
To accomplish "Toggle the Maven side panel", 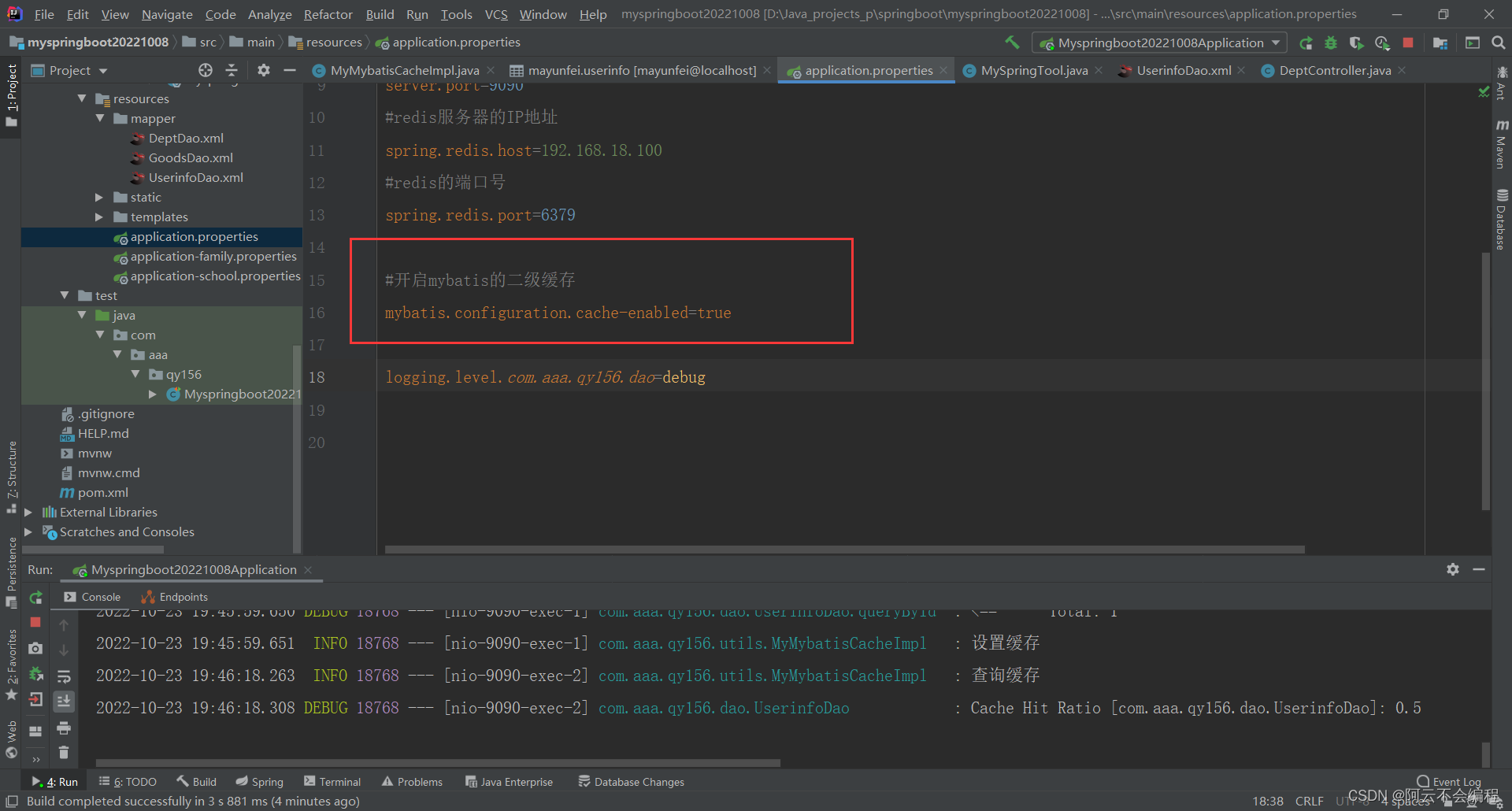I will point(1501,144).
